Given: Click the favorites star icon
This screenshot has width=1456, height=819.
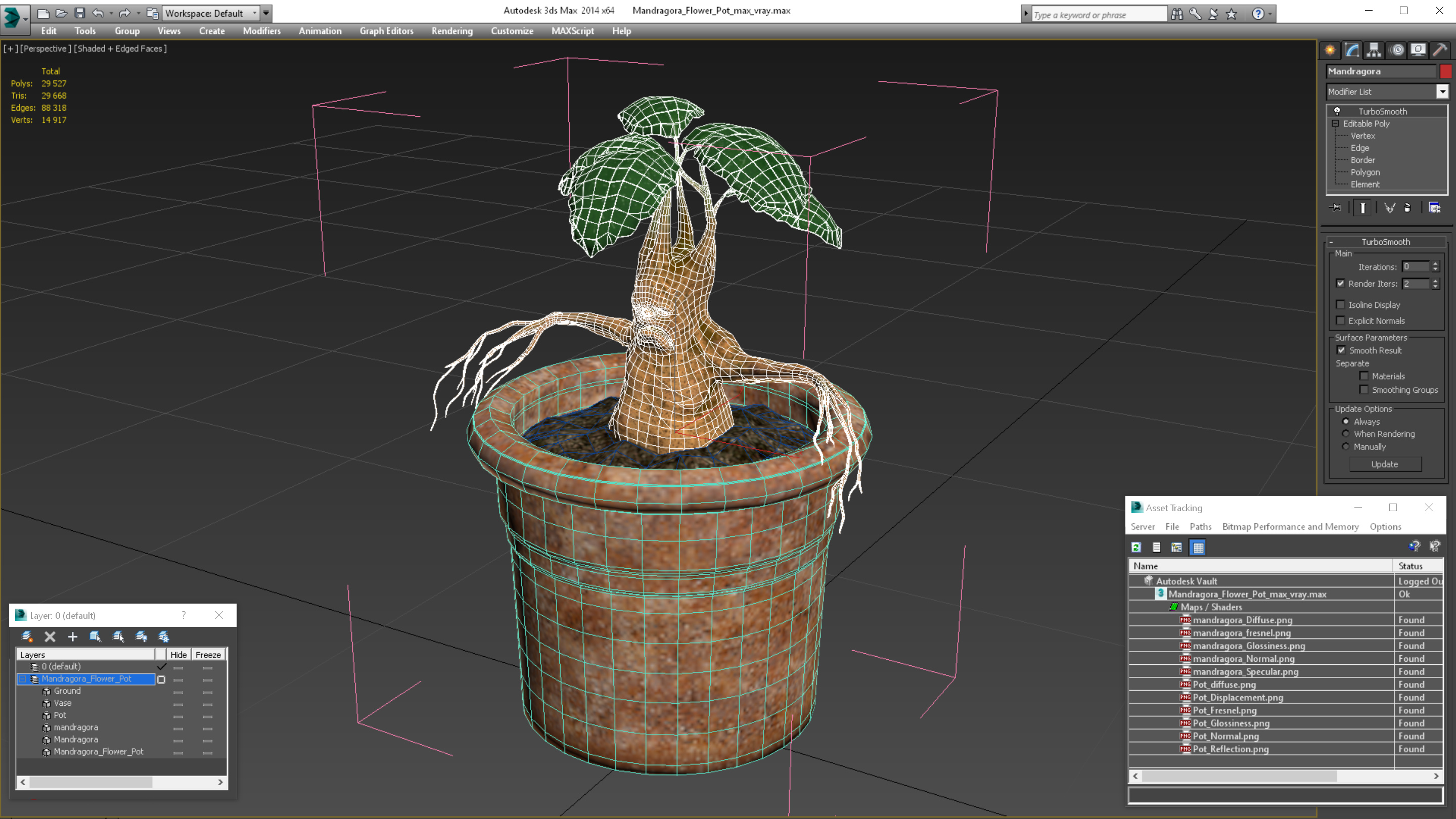Looking at the screenshot, I should pos(1231,14).
